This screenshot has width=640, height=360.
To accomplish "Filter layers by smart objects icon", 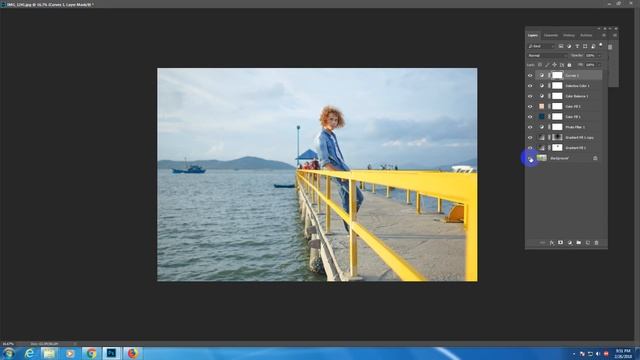I will click(593, 46).
